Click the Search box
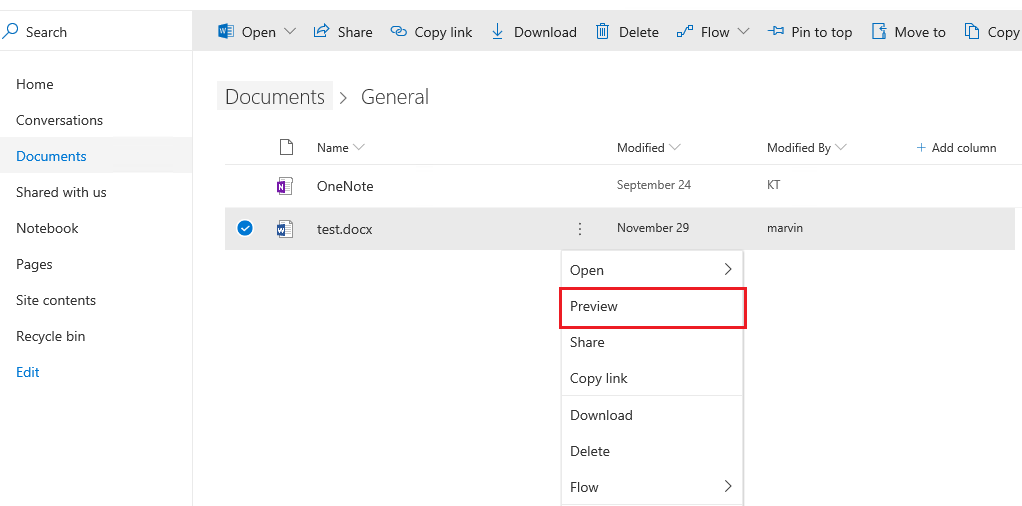The height and width of the screenshot is (506, 1022). [x=96, y=31]
